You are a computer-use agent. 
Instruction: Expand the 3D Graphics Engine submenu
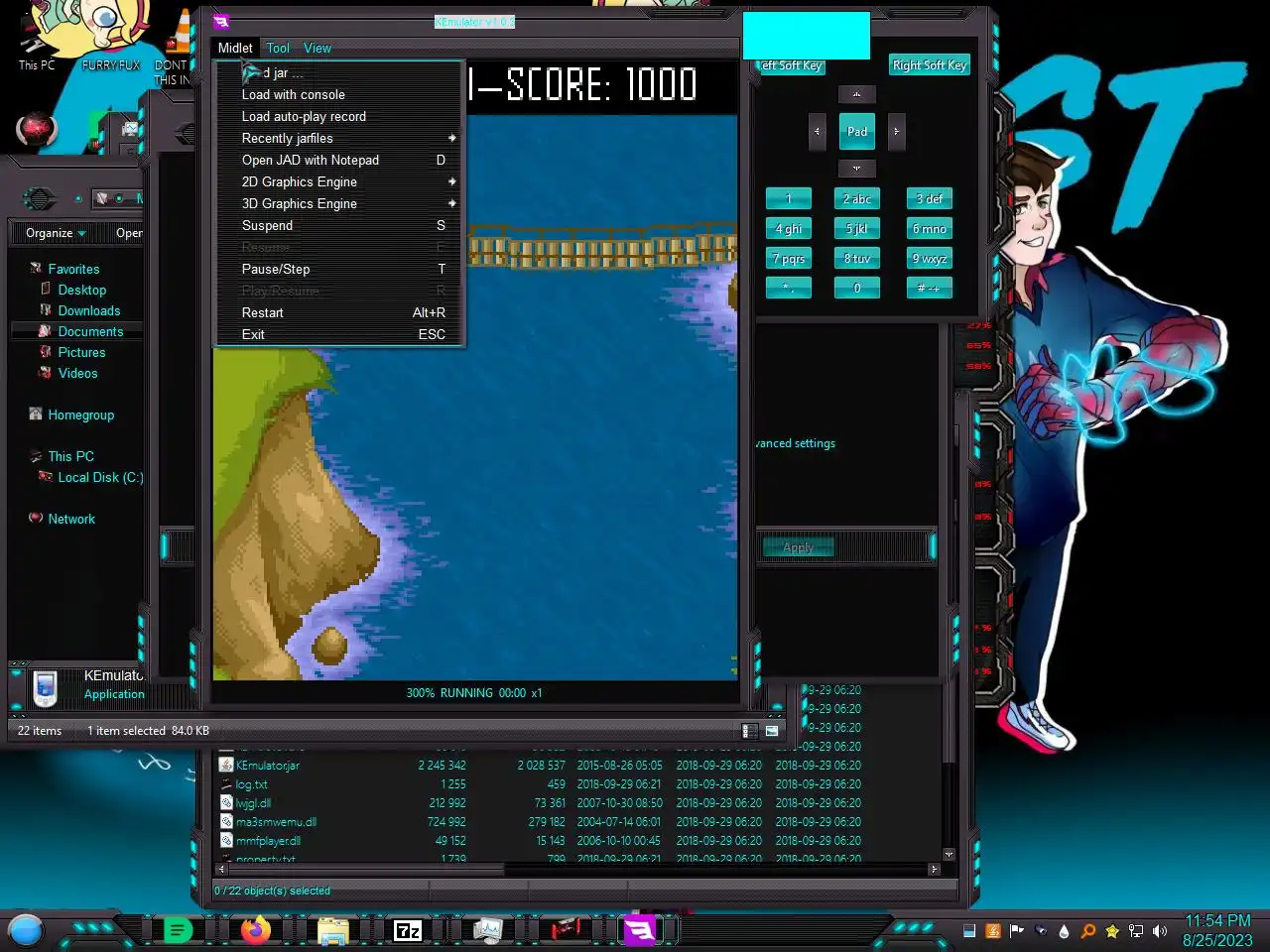pos(339,203)
